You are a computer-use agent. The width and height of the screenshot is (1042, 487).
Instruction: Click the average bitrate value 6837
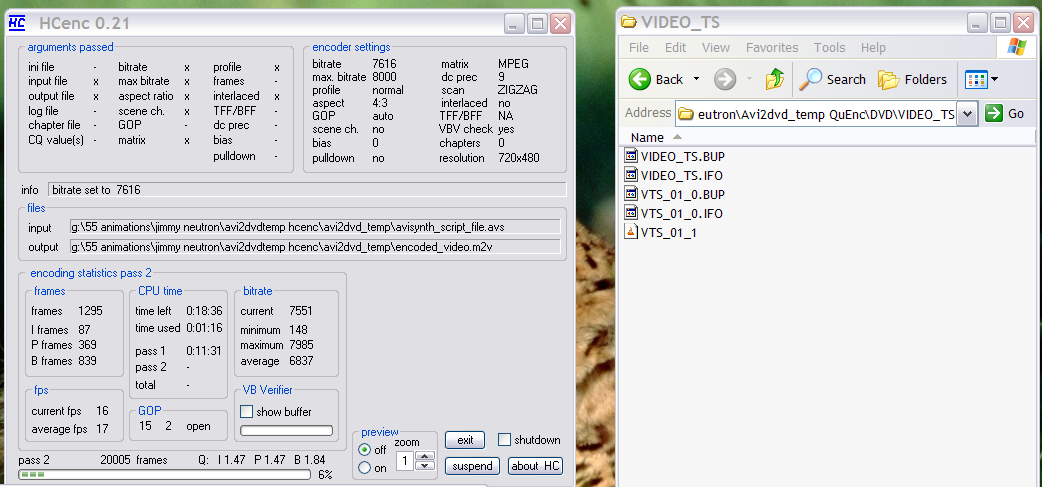pos(301,361)
